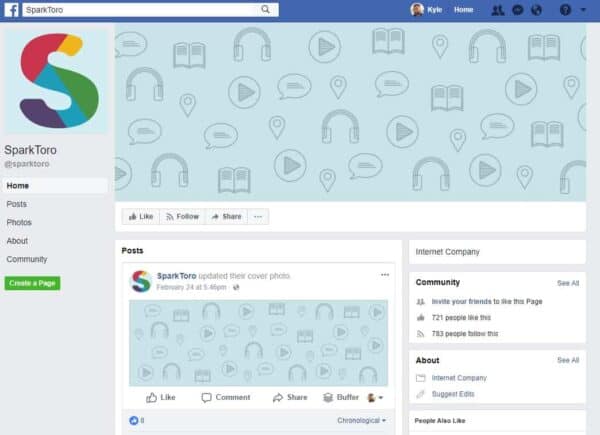
Task: Share the SparkToro page
Action: pos(227,217)
